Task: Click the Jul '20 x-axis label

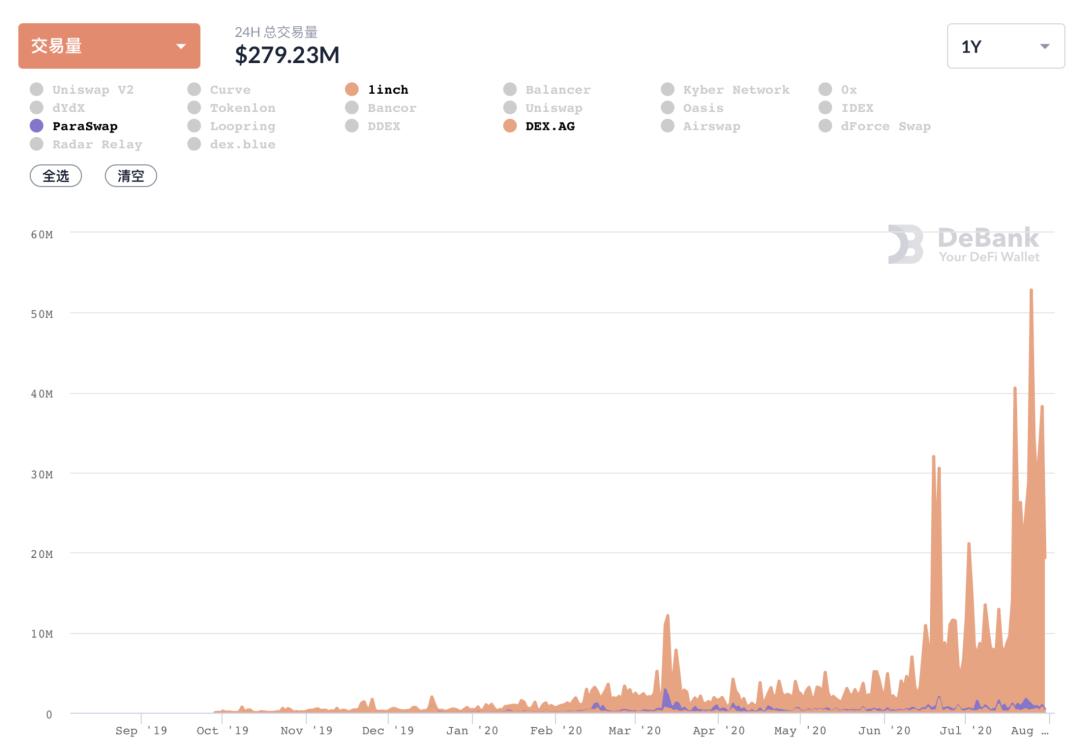Action: coord(965,731)
